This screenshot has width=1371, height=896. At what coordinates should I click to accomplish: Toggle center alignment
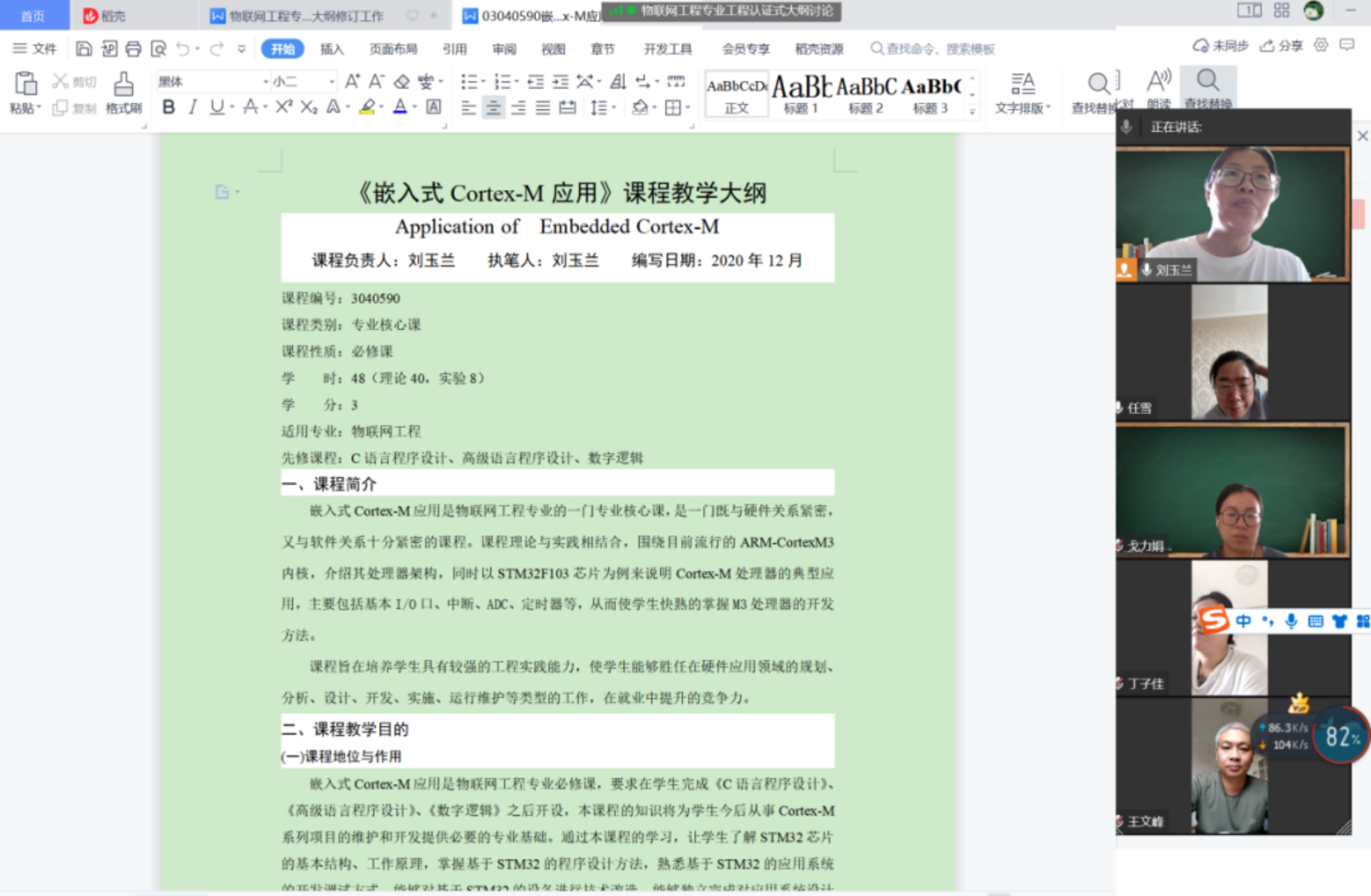pyautogui.click(x=493, y=107)
